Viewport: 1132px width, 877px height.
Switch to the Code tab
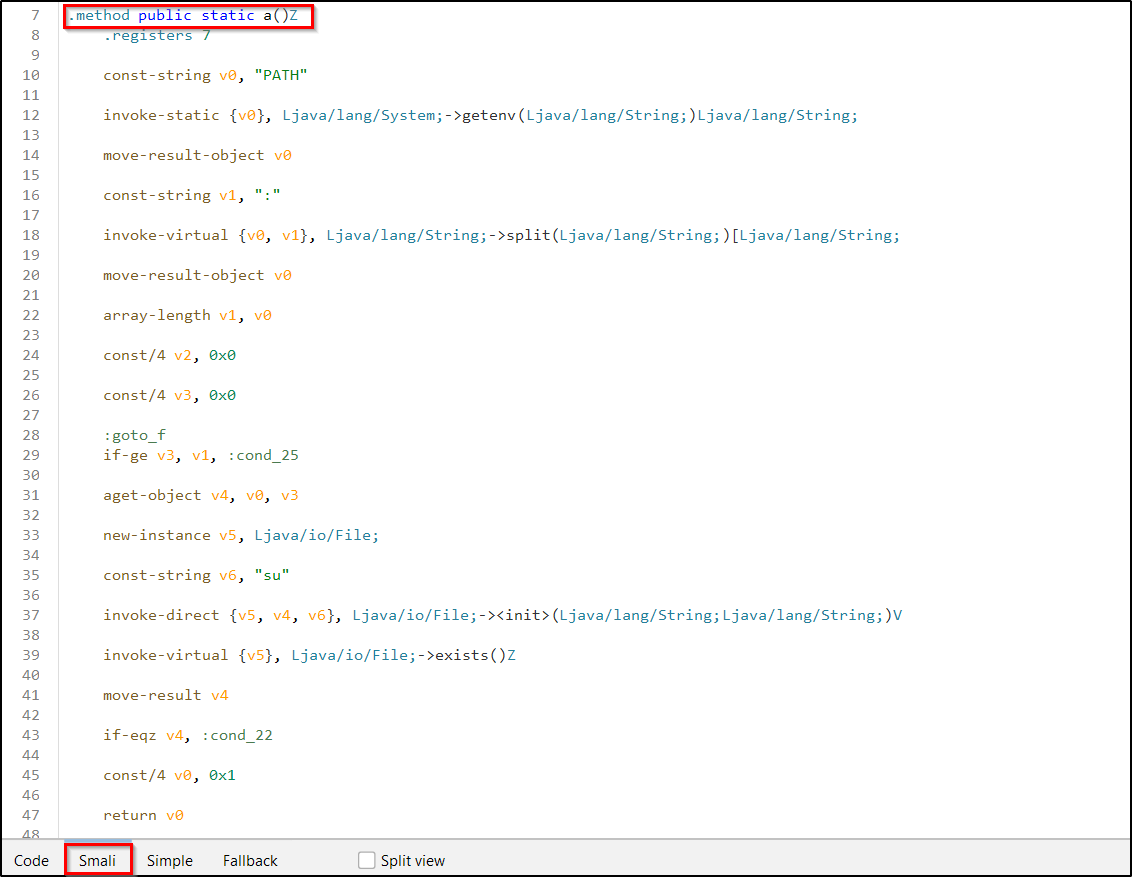31,860
